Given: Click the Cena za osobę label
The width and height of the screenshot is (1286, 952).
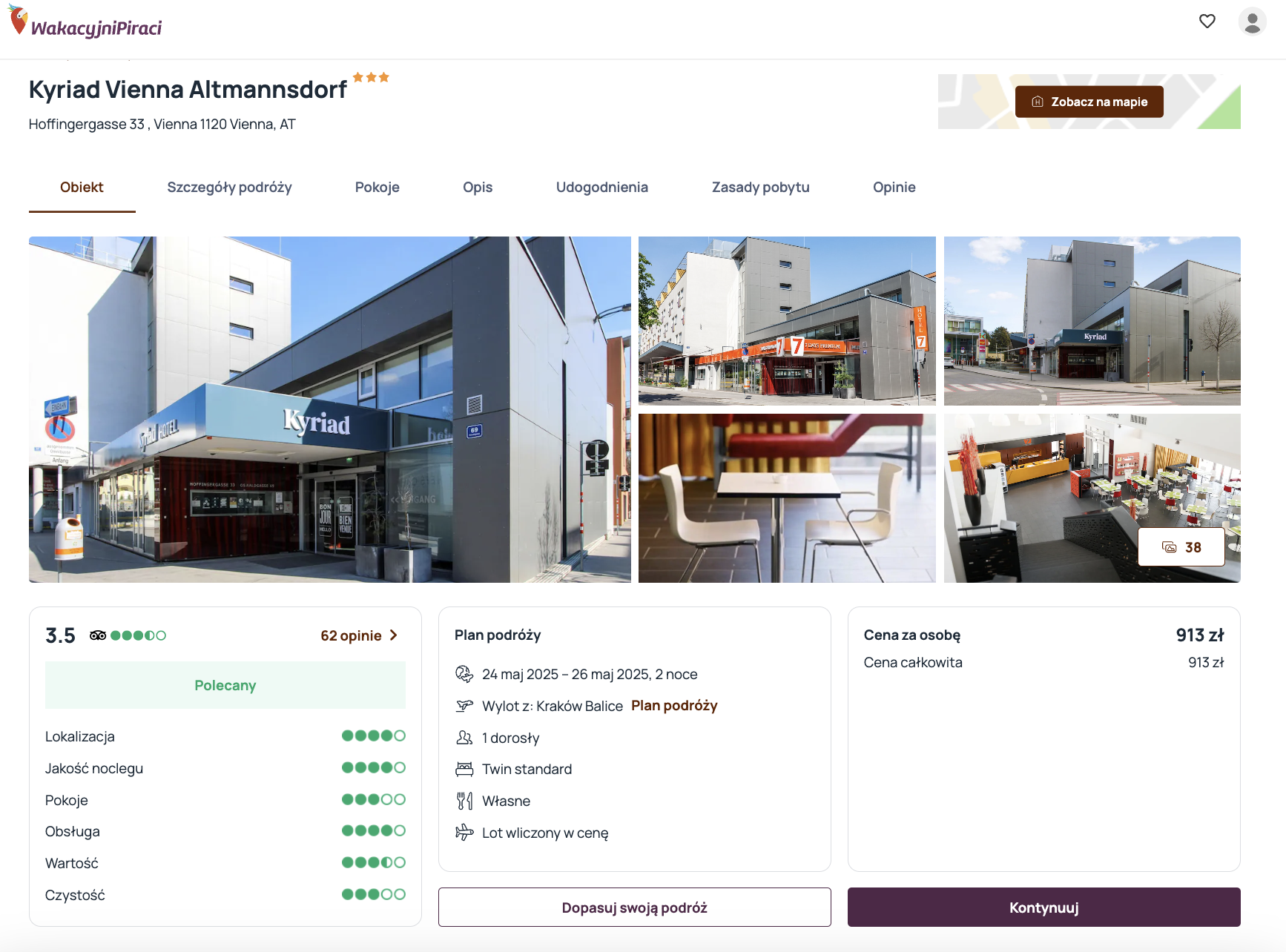Looking at the screenshot, I should [x=912, y=635].
